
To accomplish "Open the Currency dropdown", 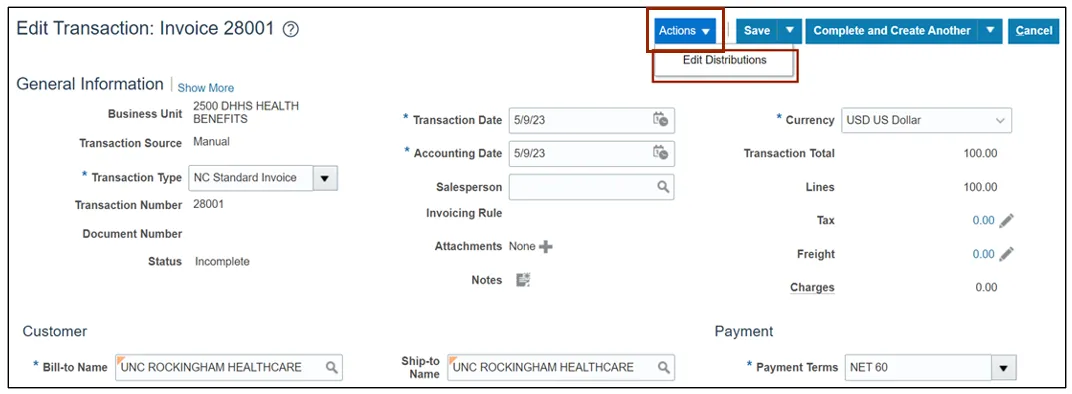I will point(926,120).
